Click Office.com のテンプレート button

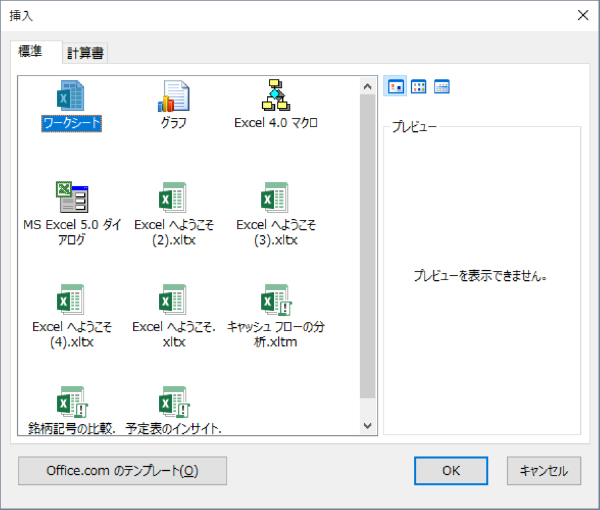(x=122, y=471)
